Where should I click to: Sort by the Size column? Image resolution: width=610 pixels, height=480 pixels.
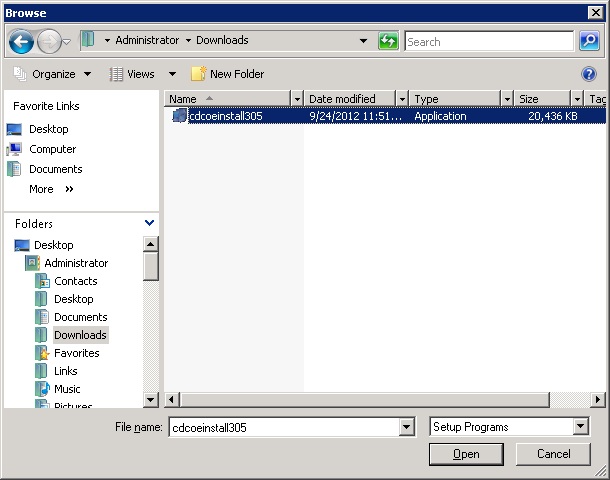pos(543,99)
